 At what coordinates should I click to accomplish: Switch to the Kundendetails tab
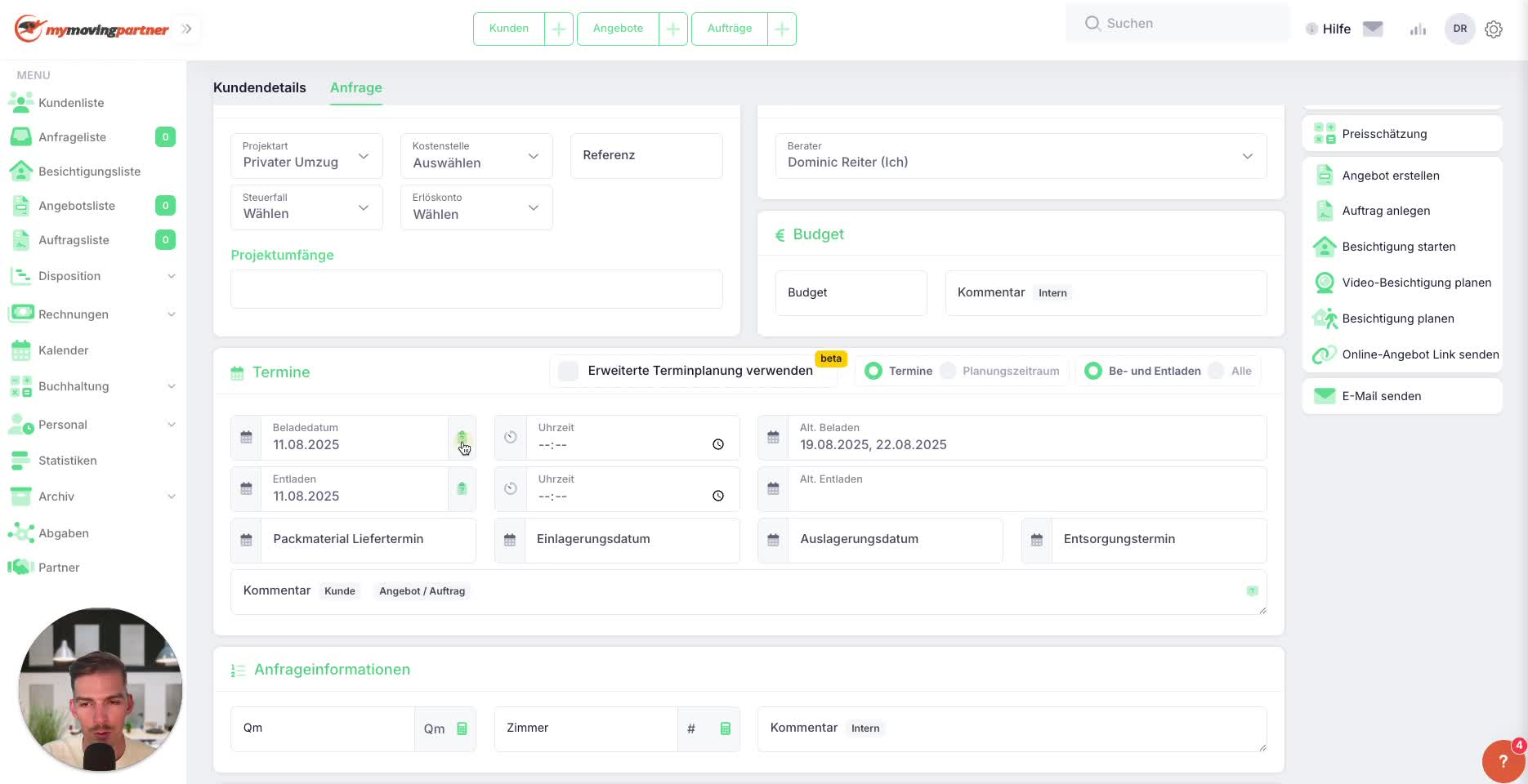pos(260,87)
